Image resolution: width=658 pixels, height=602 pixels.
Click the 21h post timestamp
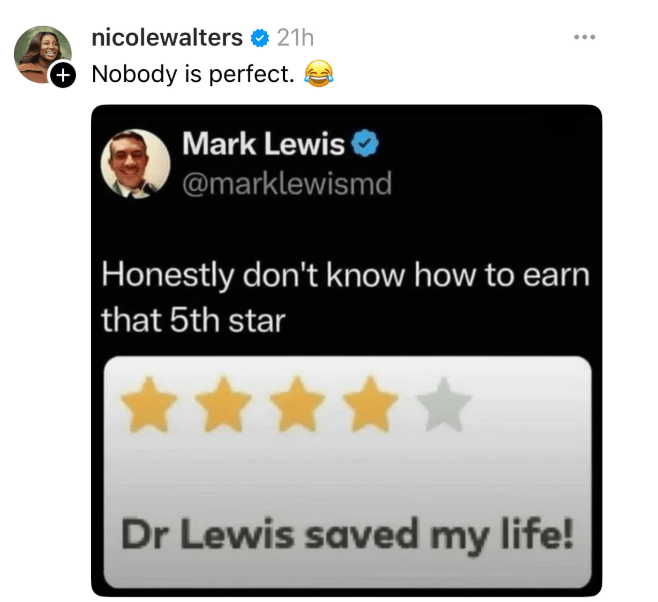tap(295, 38)
